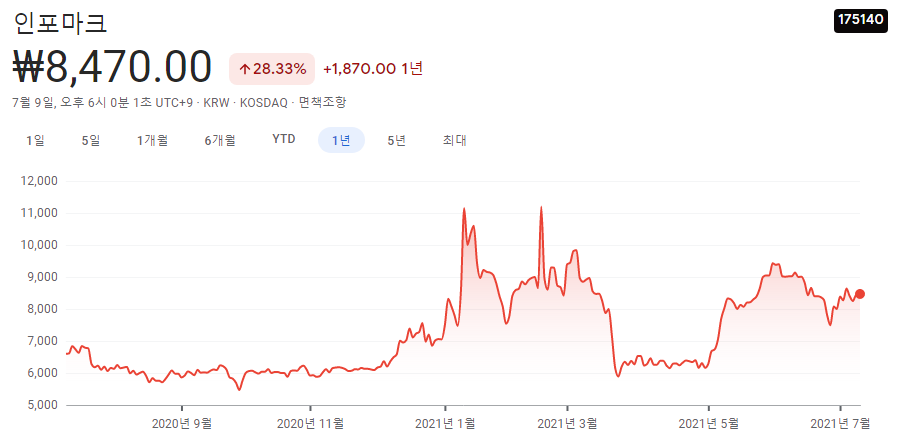Click the 2021년 1월 x-axis label

444,424
